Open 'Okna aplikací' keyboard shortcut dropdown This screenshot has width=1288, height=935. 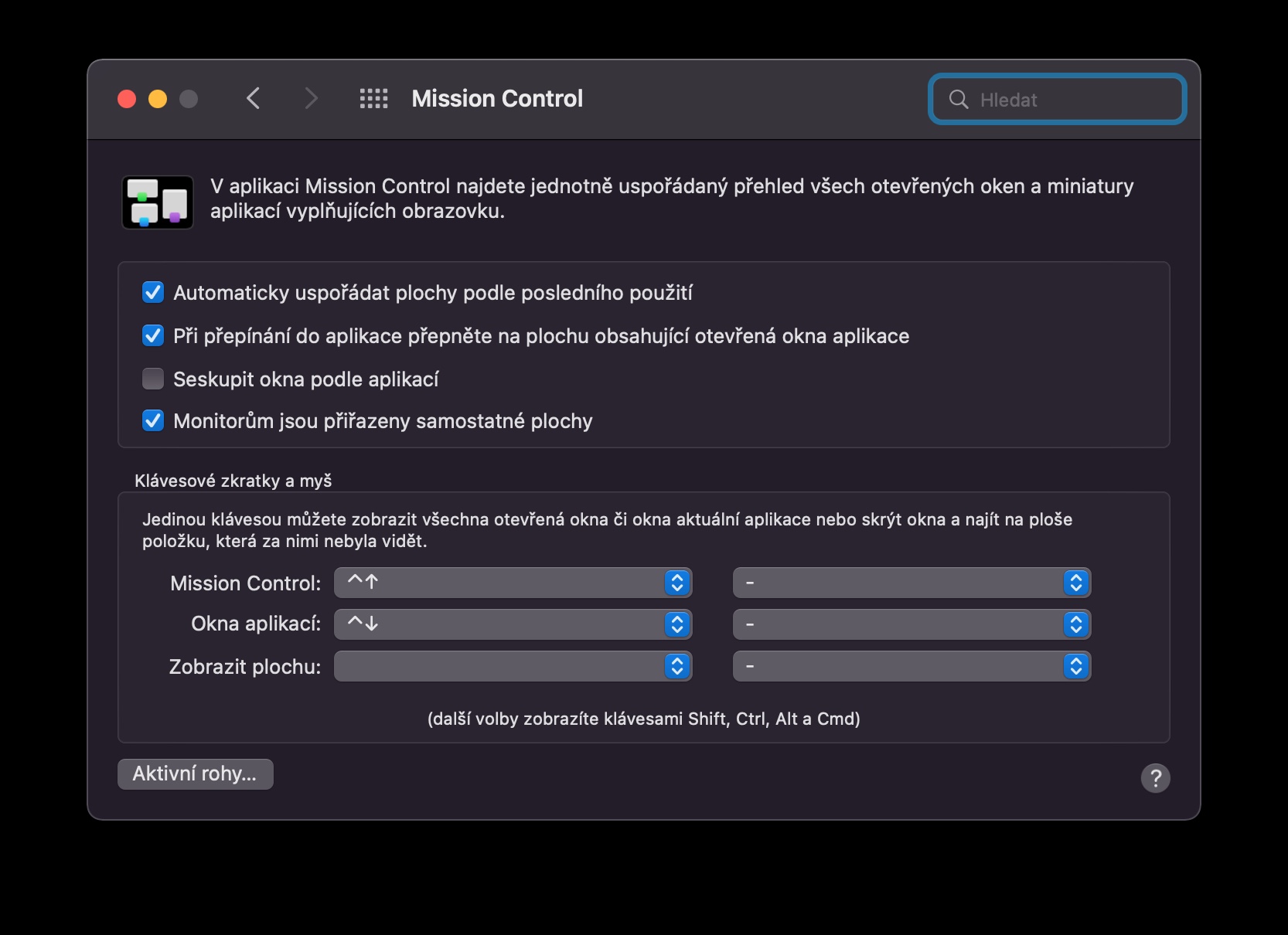[x=513, y=624]
